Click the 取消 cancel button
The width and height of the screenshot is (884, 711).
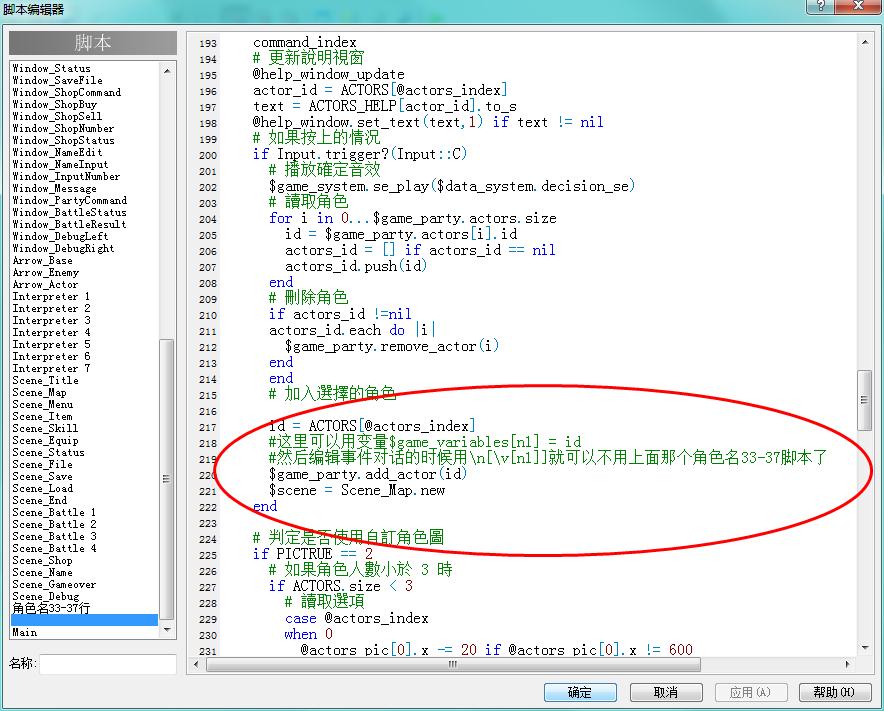pos(666,692)
